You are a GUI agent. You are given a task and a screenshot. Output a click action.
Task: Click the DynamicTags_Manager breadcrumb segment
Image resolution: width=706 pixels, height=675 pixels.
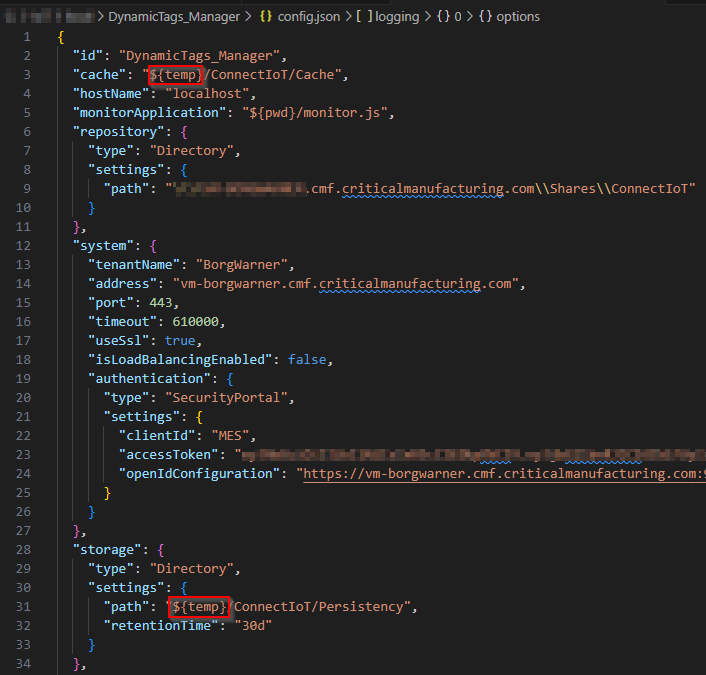(x=174, y=17)
